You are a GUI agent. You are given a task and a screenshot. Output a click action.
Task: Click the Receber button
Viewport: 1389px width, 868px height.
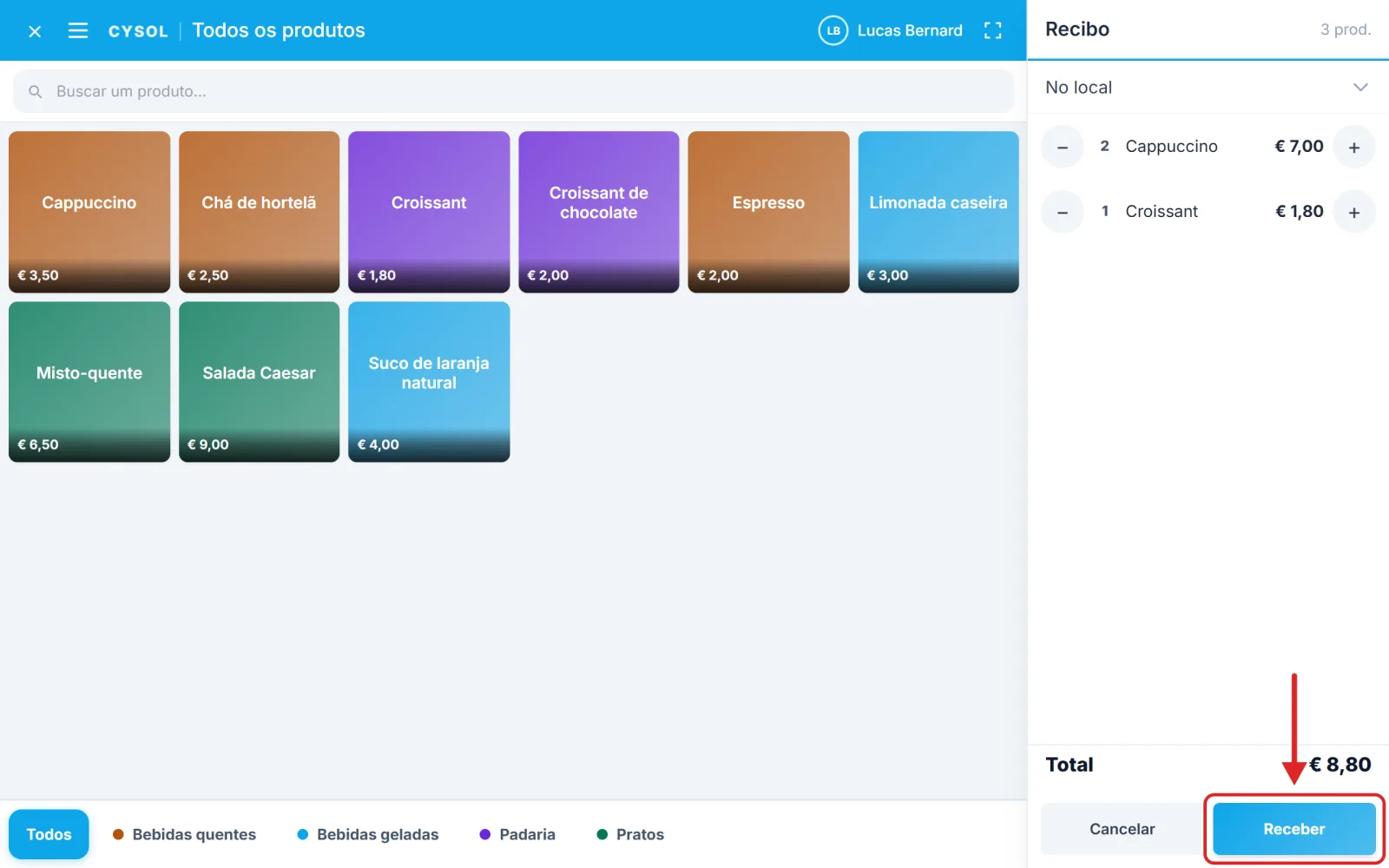point(1294,829)
